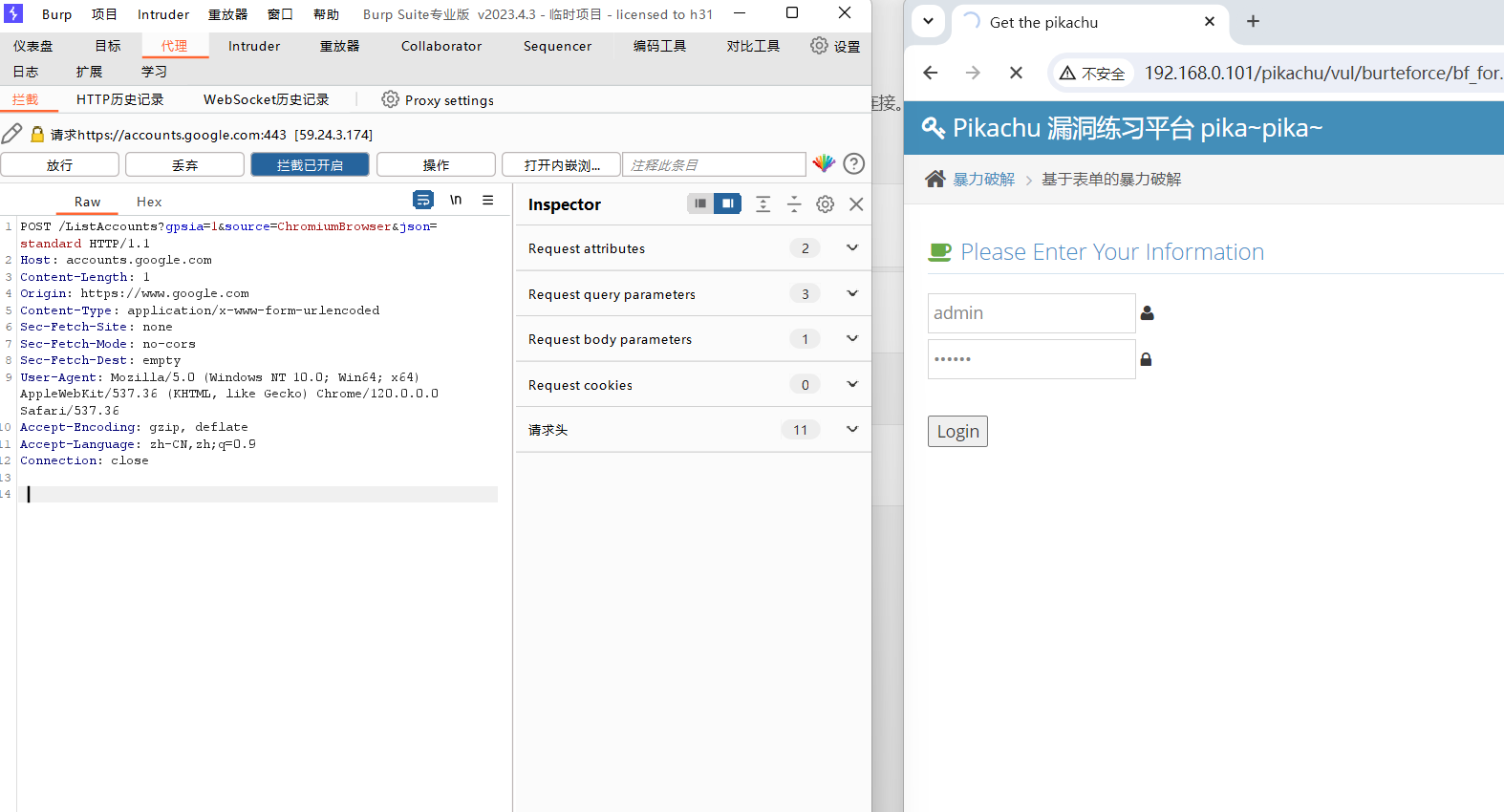The image size is (1504, 812).
Task: Open the editor hamburger menu
Action: 488,200
